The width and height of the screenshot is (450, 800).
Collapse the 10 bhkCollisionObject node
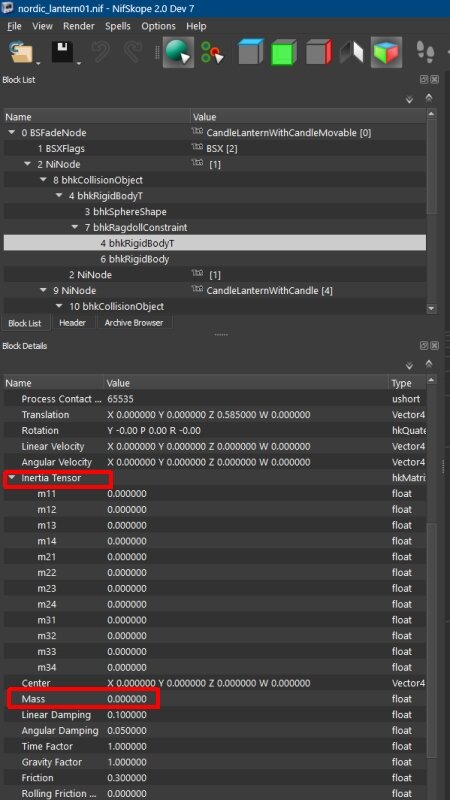pyautogui.click(x=60, y=306)
